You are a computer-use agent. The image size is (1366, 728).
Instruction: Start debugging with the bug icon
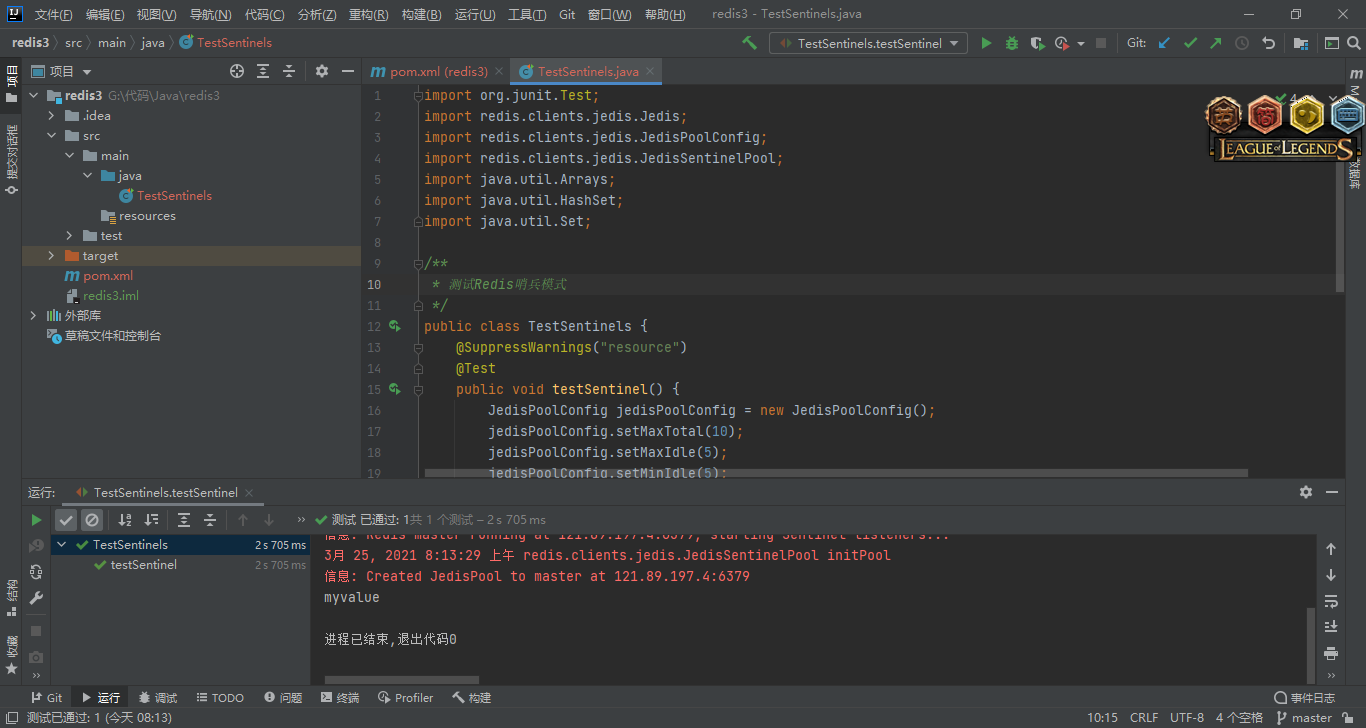point(1011,43)
